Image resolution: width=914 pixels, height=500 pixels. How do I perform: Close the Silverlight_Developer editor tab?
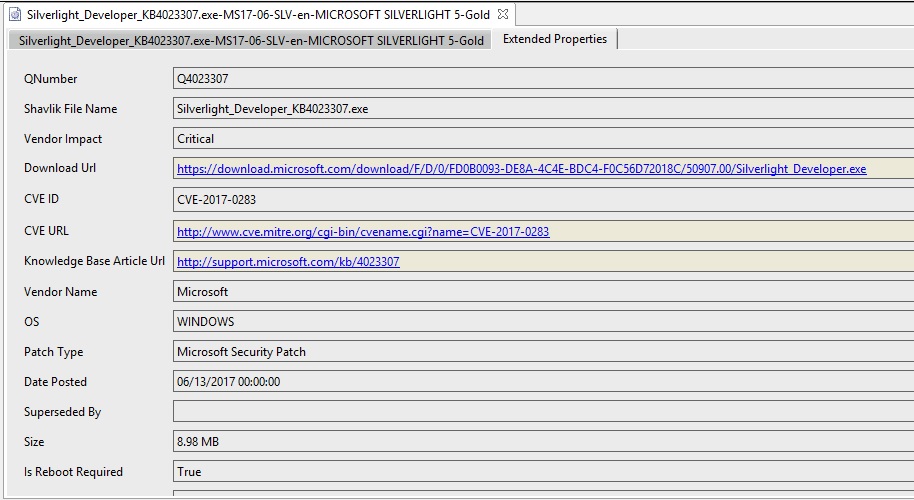(x=502, y=14)
